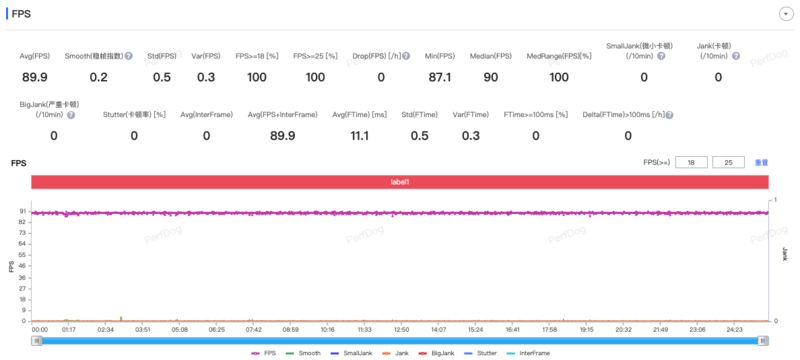Image resolution: width=800 pixels, height=360 pixels.
Task: Collapse the FPS panel with round chevron
Action: (785, 14)
